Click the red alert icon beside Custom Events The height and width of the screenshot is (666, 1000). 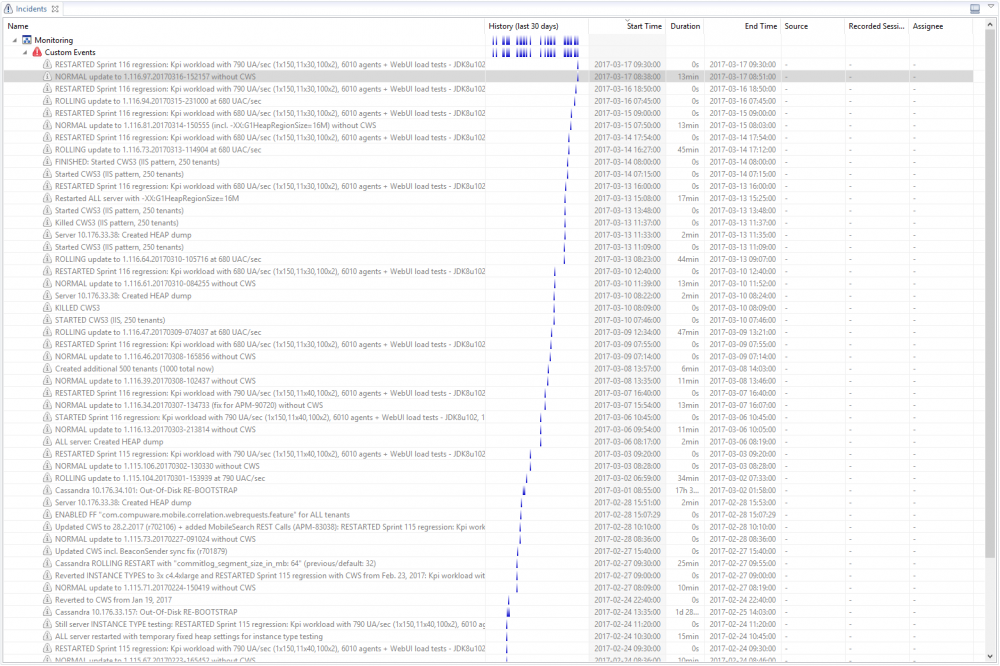(36, 52)
